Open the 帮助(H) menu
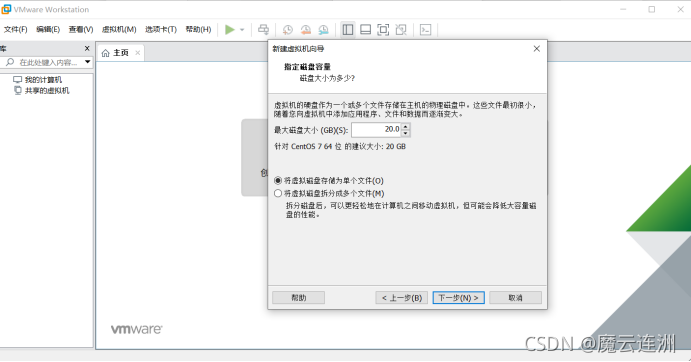691x362 pixels. 198,30
